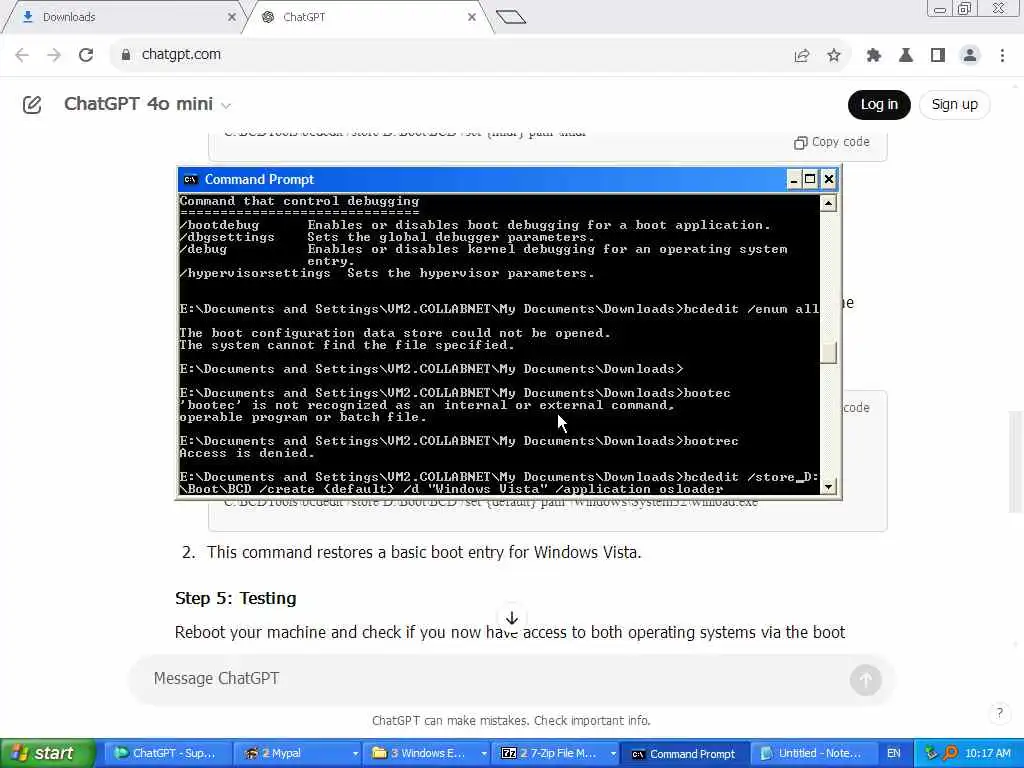Click the address bar URL chatgpt.com

pos(182,55)
